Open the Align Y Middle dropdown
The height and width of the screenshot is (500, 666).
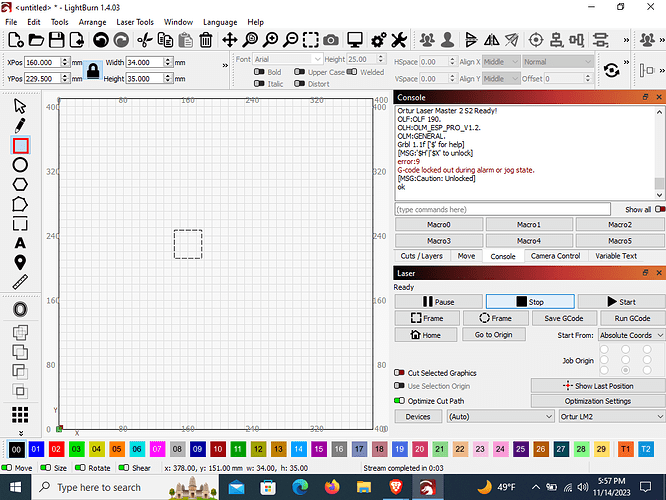pos(501,79)
